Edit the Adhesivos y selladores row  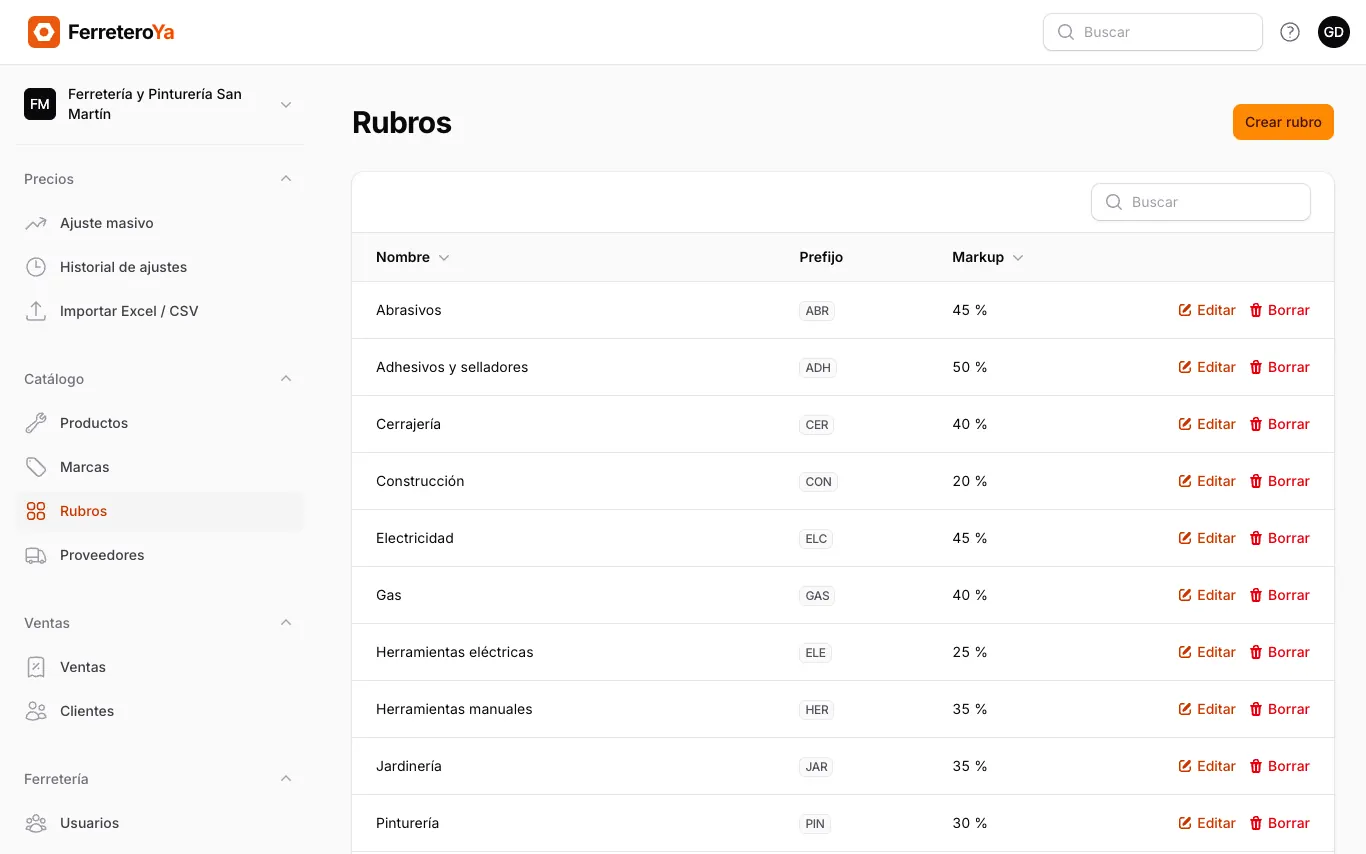[1207, 367]
